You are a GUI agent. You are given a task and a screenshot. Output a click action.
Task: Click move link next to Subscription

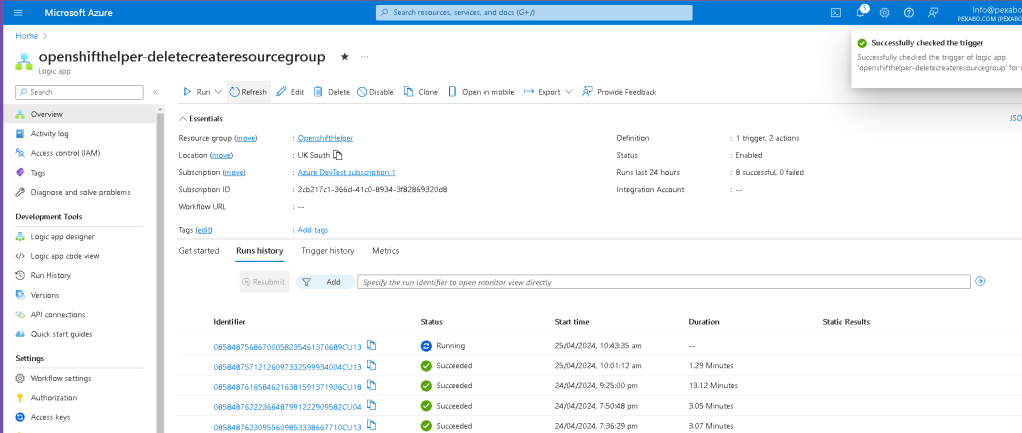click(x=235, y=172)
